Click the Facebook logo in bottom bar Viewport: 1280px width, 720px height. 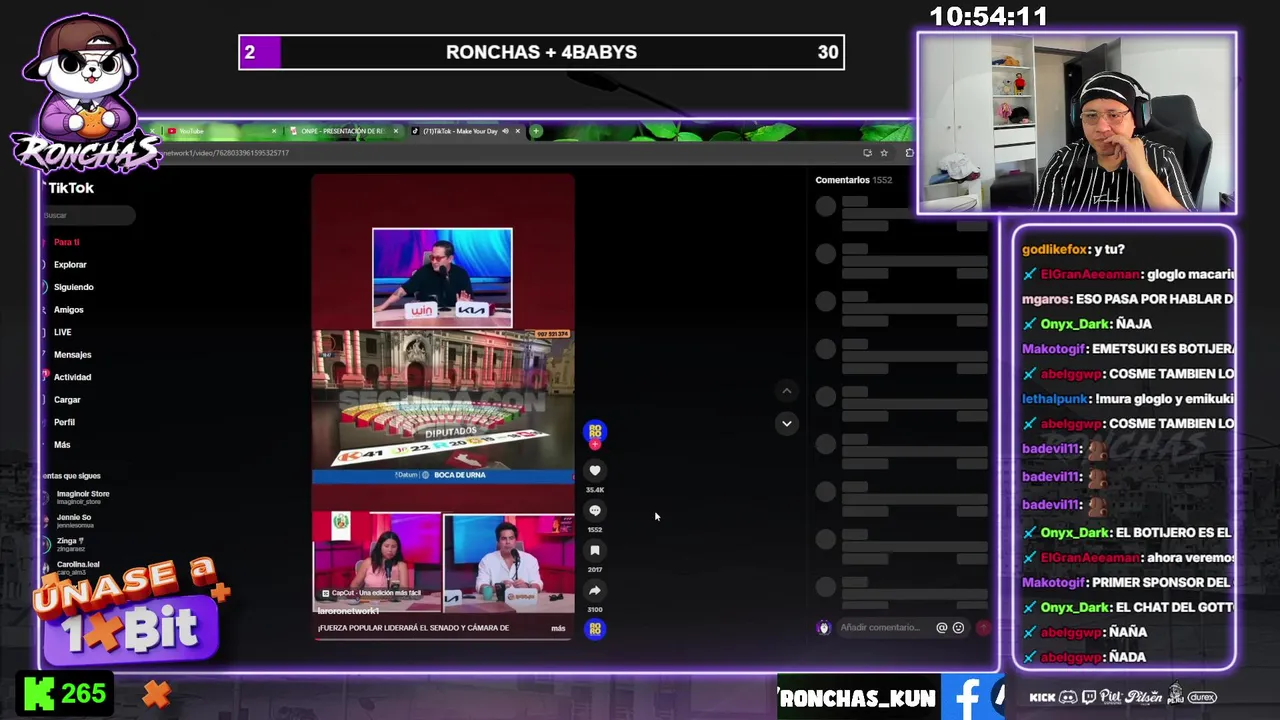966,698
